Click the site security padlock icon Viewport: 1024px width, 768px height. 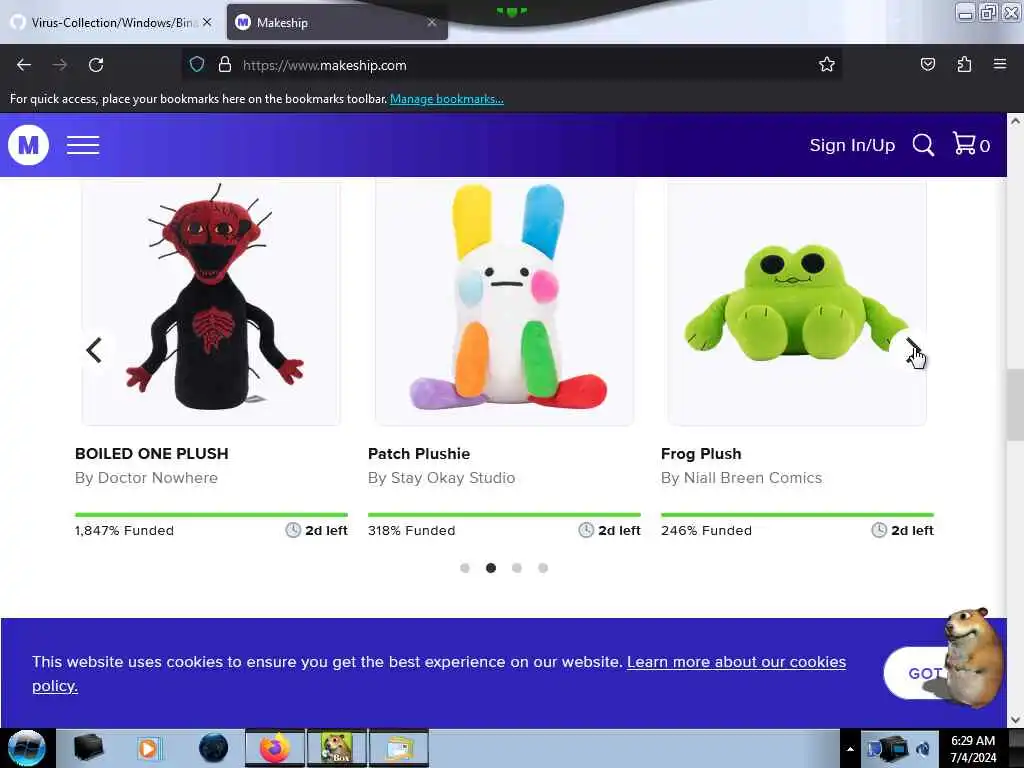[x=225, y=65]
